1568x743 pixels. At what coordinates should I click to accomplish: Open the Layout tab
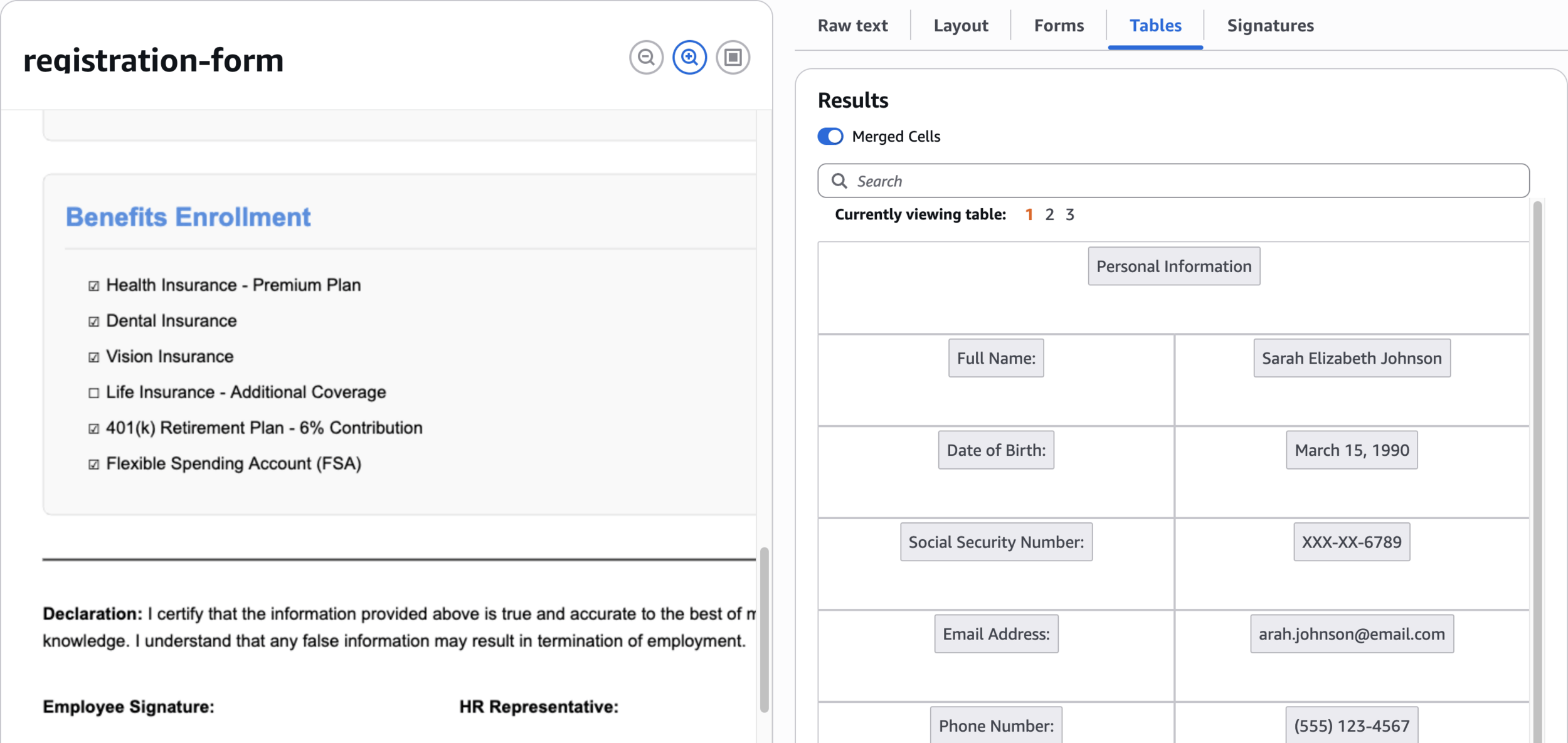(x=960, y=26)
